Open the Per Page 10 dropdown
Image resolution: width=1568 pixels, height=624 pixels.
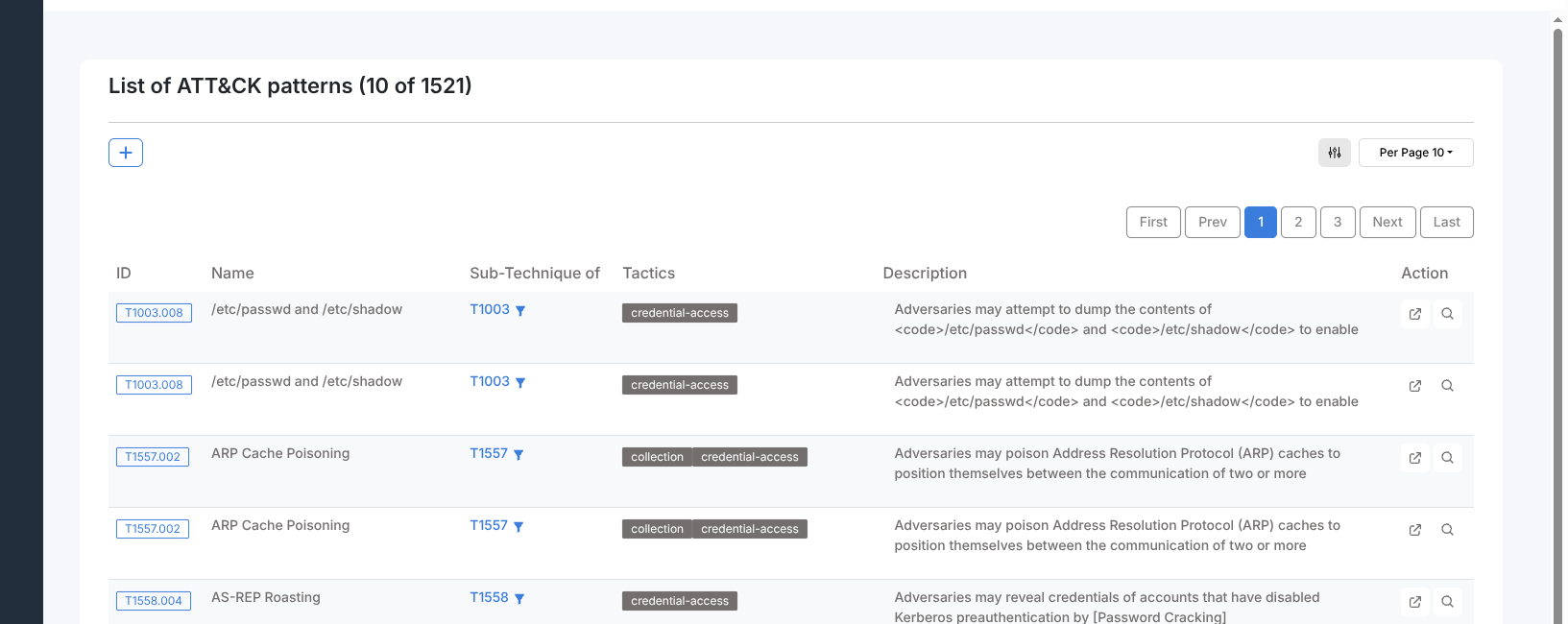[1416, 153]
